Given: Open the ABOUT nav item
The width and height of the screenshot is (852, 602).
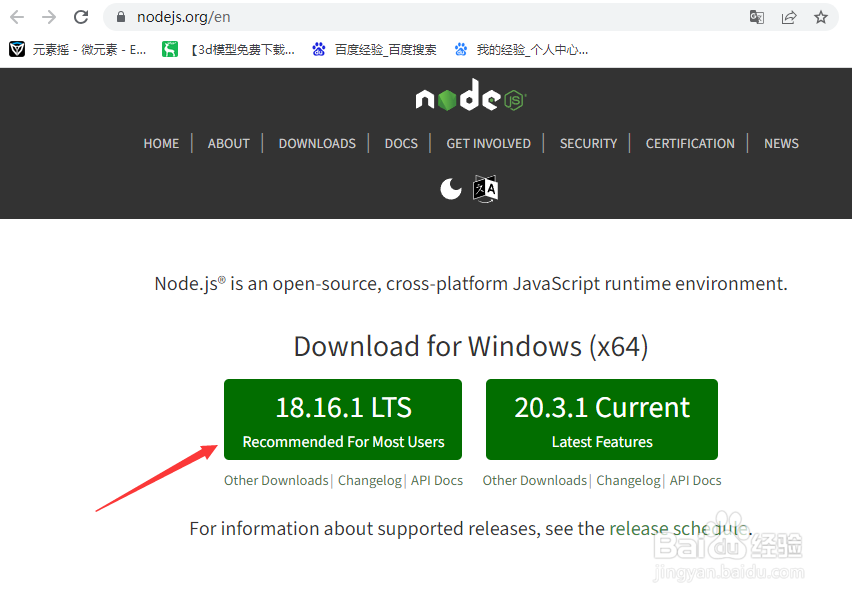Looking at the screenshot, I should click(x=229, y=143).
